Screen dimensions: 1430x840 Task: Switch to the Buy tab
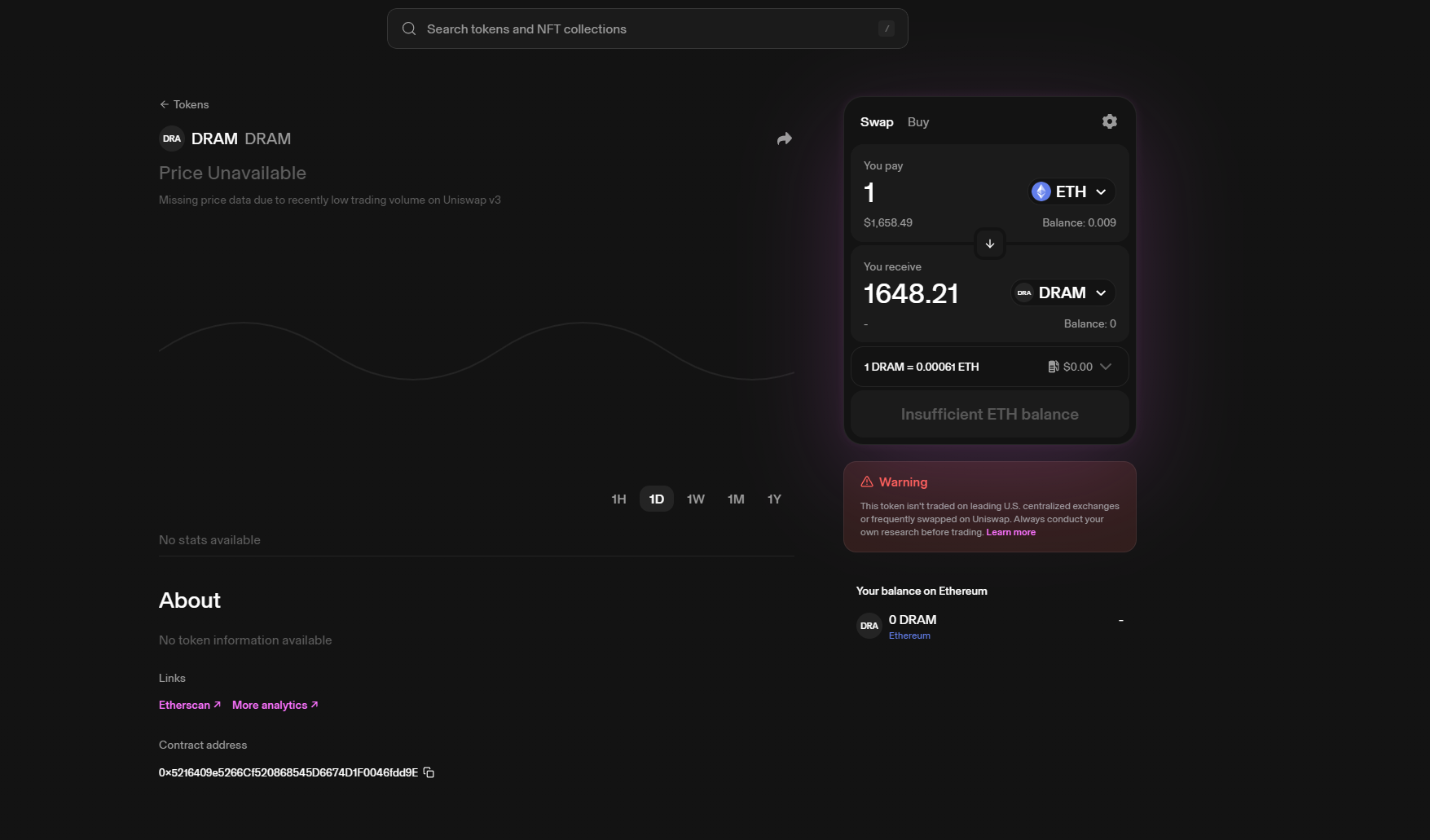[x=917, y=122]
